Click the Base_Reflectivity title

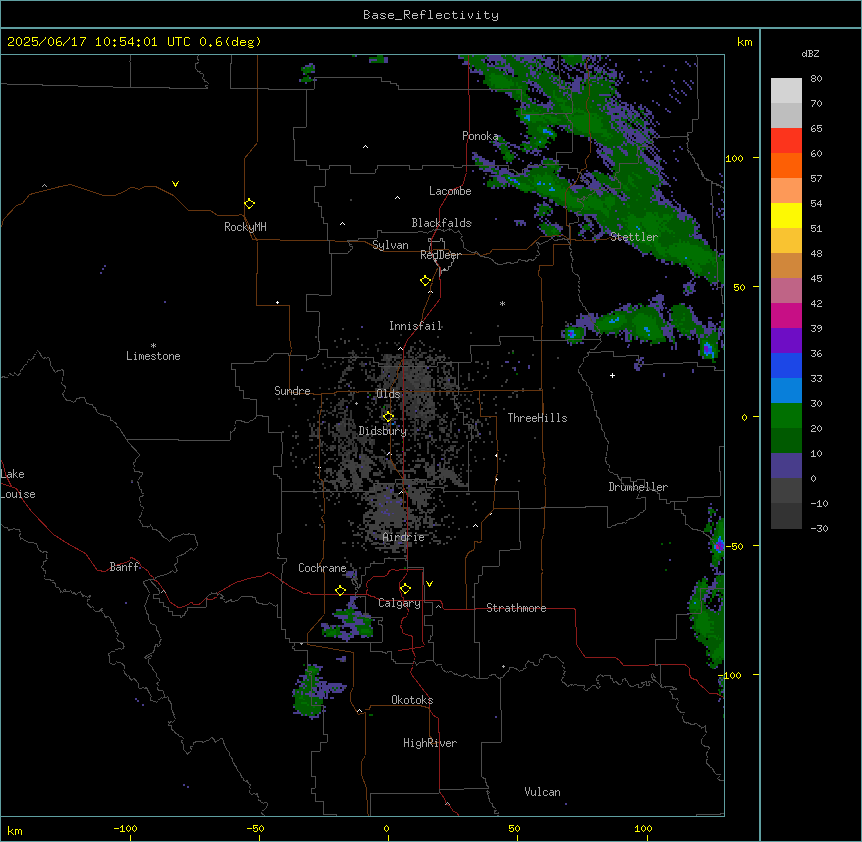pyautogui.click(x=431, y=15)
